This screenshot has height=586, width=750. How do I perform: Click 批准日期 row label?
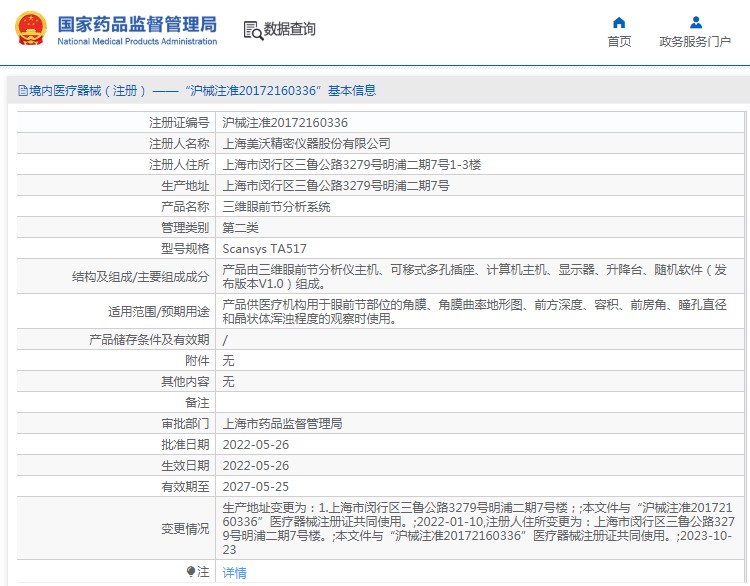coord(185,445)
